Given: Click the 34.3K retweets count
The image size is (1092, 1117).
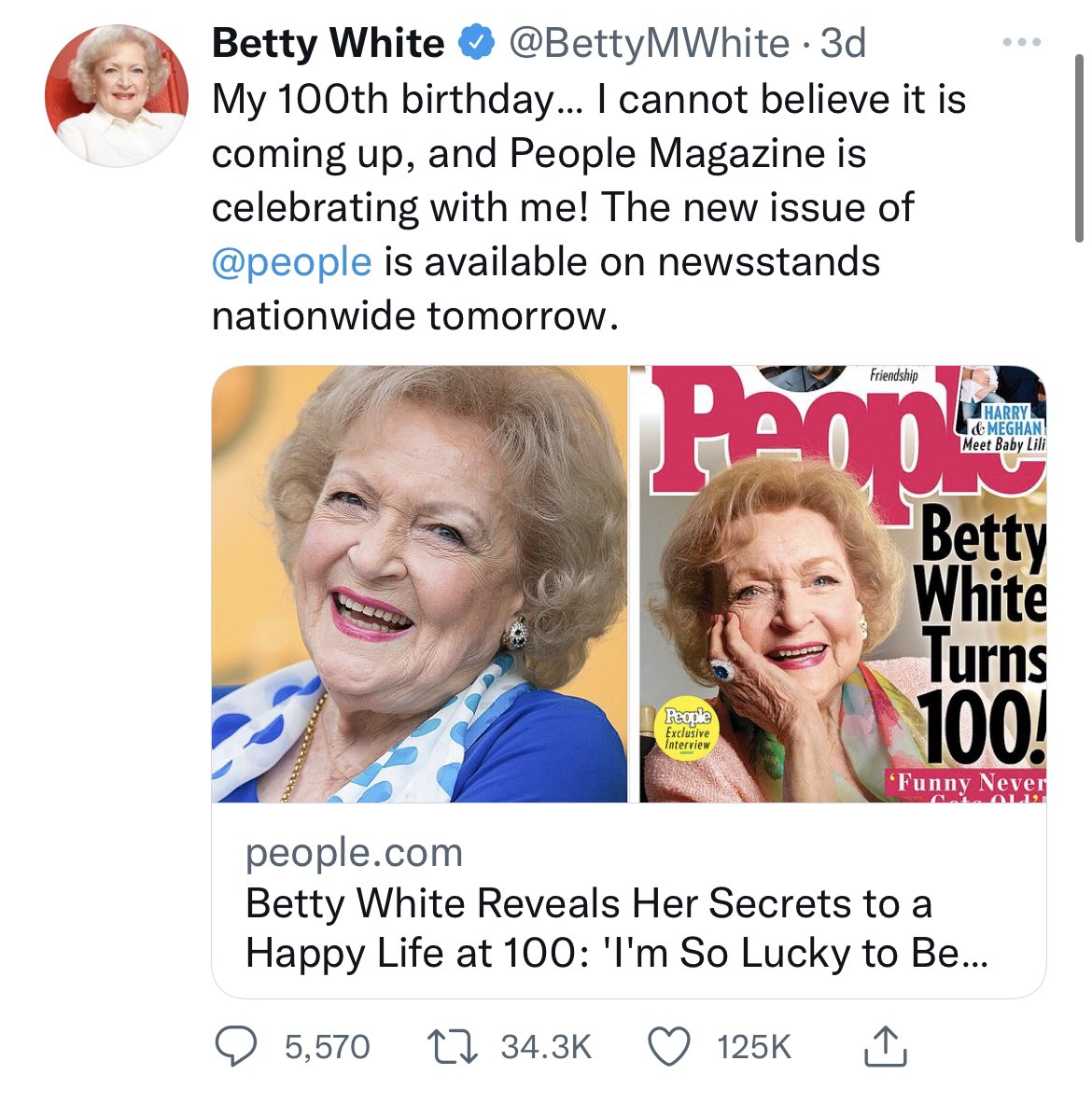Looking at the screenshot, I should (546, 1047).
